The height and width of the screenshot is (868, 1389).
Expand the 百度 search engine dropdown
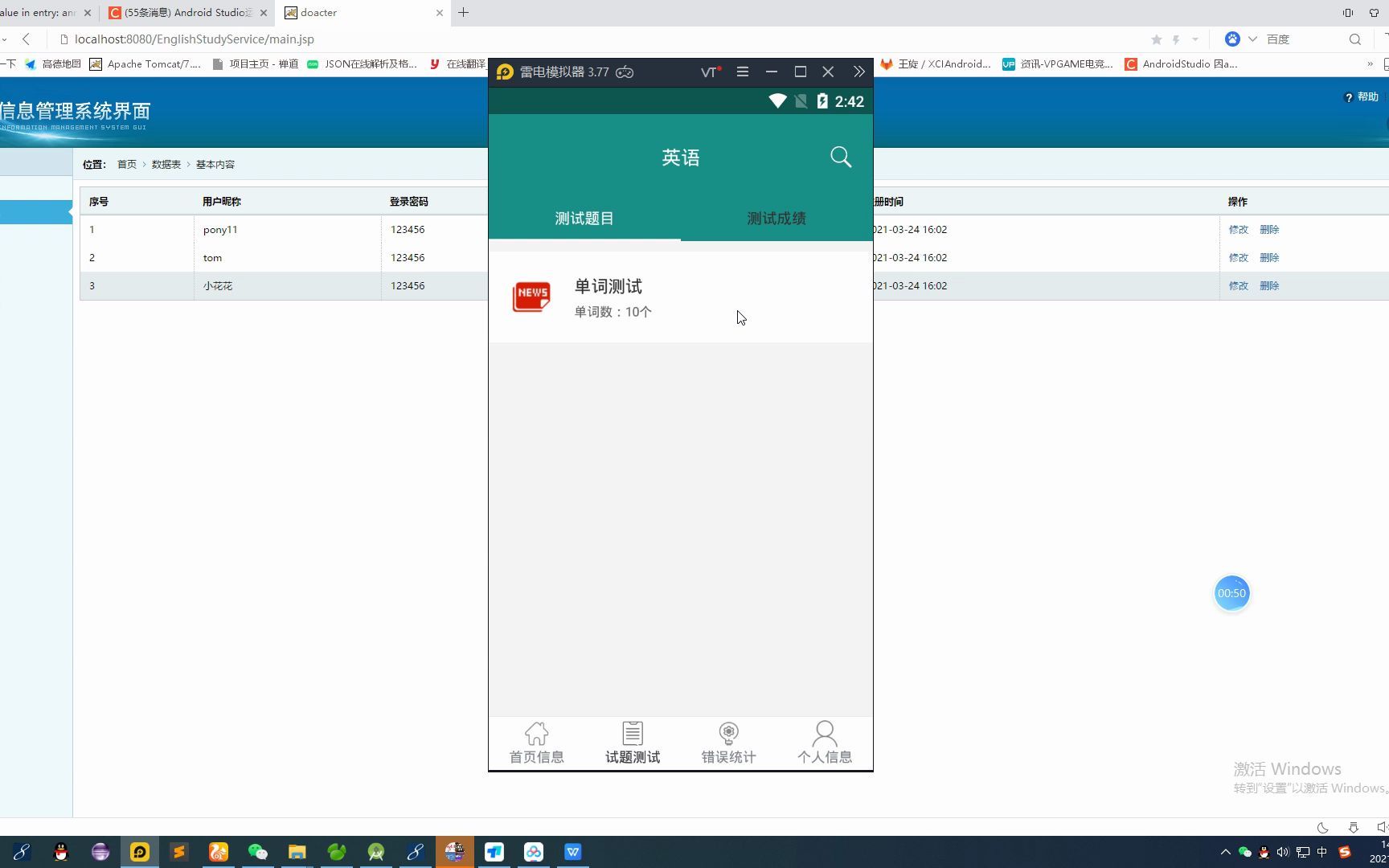(1252, 39)
